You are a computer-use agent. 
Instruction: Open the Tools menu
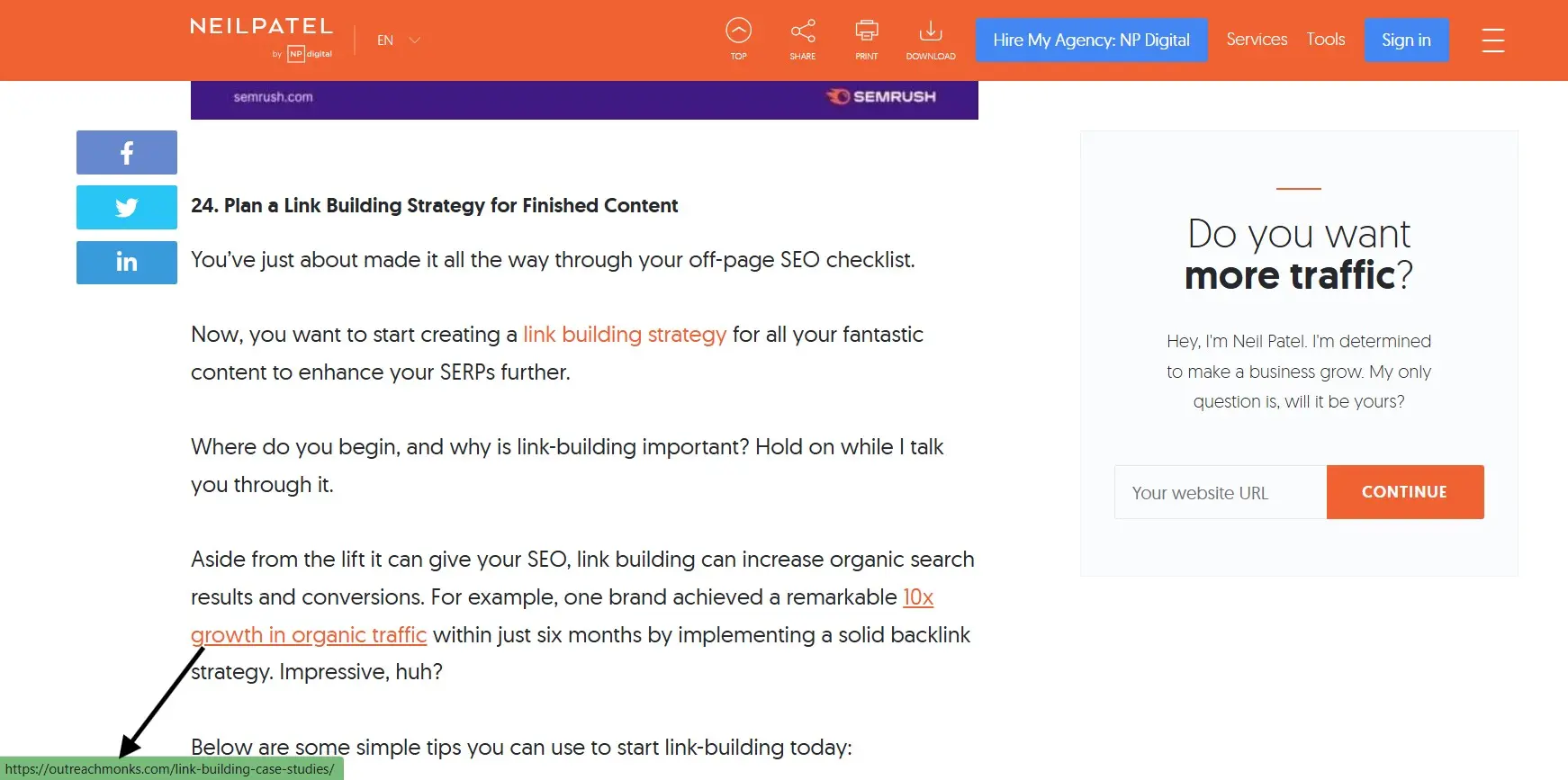[x=1325, y=40]
